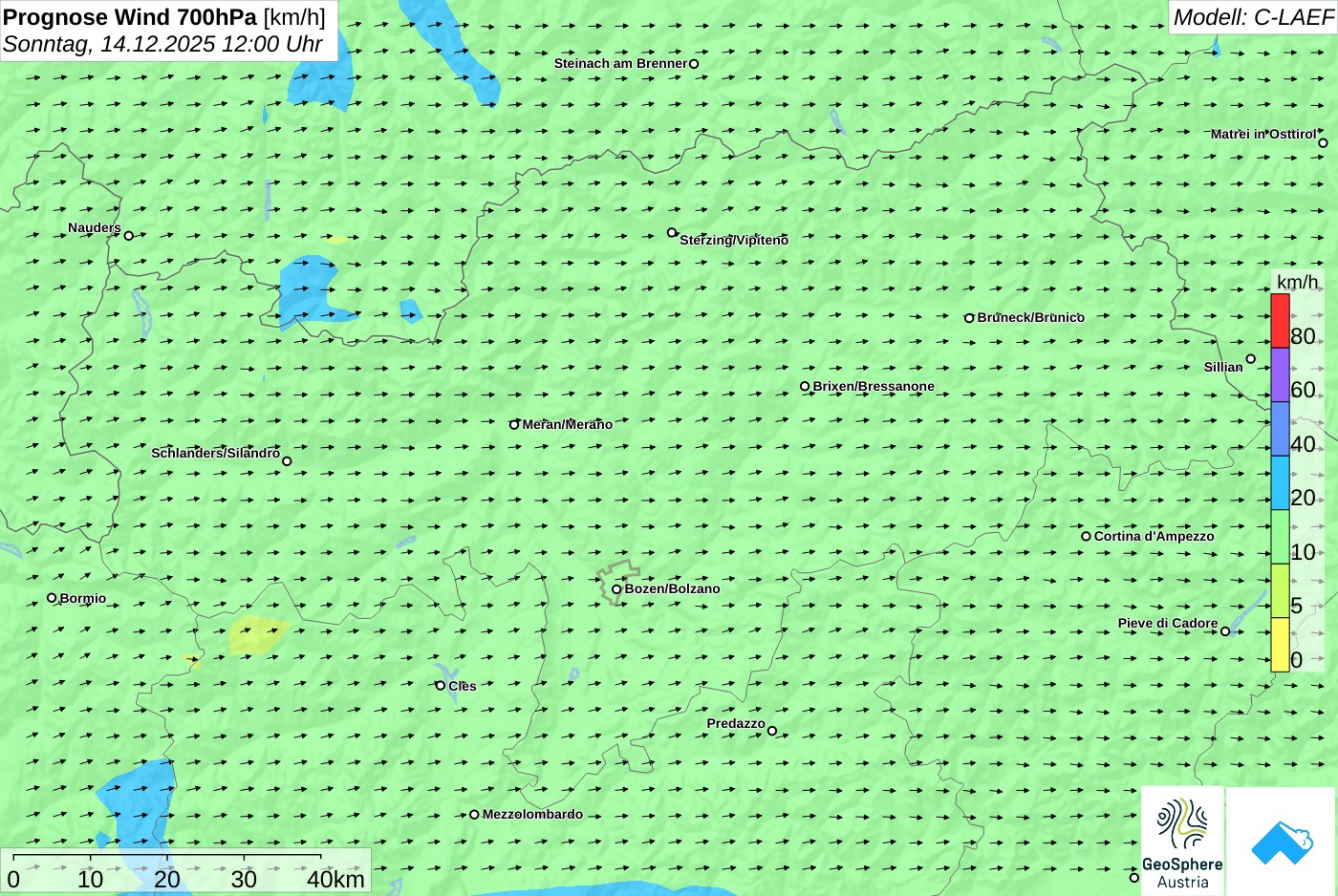Click the Pieve di Cadore marker

(1225, 630)
